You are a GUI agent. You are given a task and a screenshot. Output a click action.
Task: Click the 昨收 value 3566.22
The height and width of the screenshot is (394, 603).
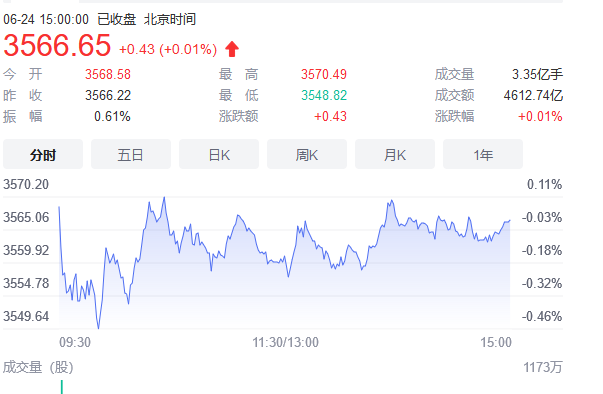108,95
